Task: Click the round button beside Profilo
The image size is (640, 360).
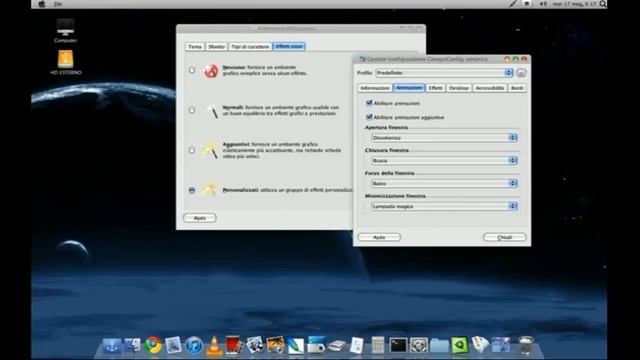Action: (521, 73)
